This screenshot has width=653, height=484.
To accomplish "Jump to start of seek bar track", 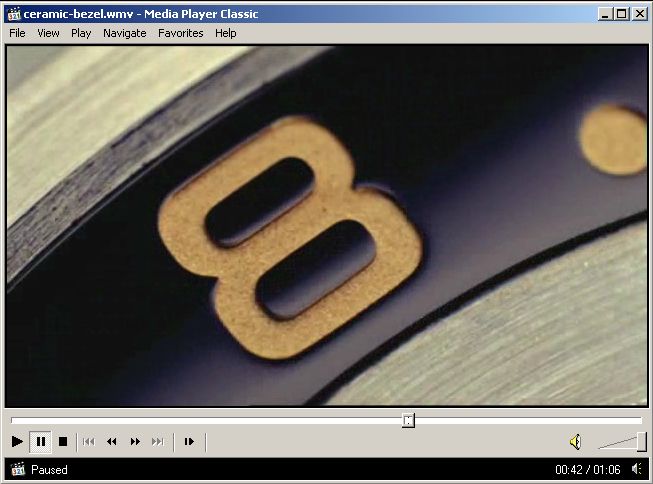I will pos(12,420).
